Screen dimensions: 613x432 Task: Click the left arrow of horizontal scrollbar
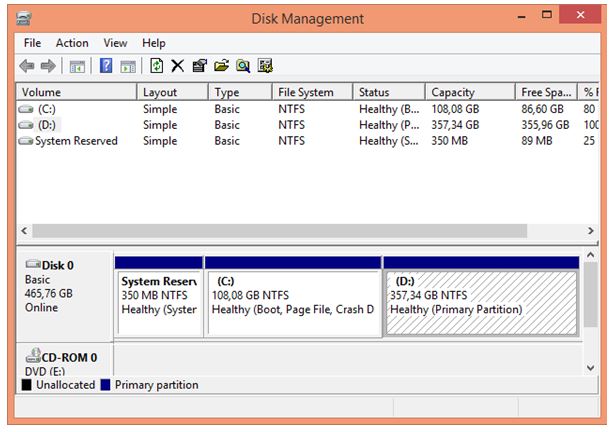24,231
